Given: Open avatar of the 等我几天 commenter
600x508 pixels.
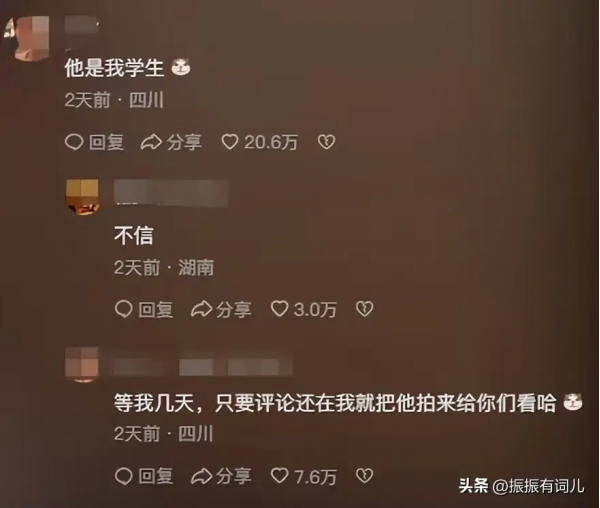Looking at the screenshot, I should click(x=82, y=364).
